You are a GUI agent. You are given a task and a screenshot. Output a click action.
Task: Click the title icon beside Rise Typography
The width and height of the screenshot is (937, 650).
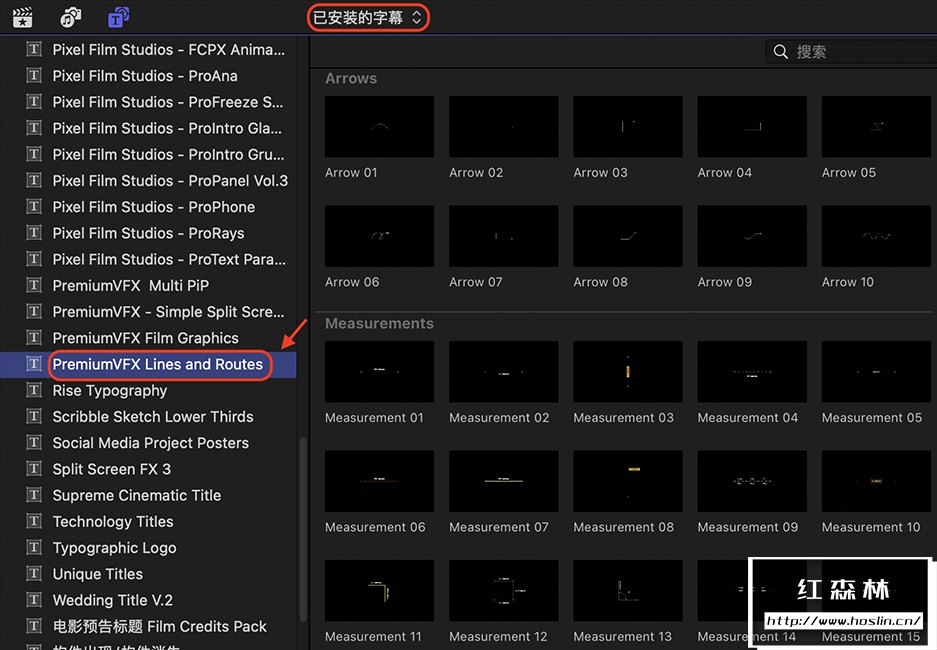(34, 390)
